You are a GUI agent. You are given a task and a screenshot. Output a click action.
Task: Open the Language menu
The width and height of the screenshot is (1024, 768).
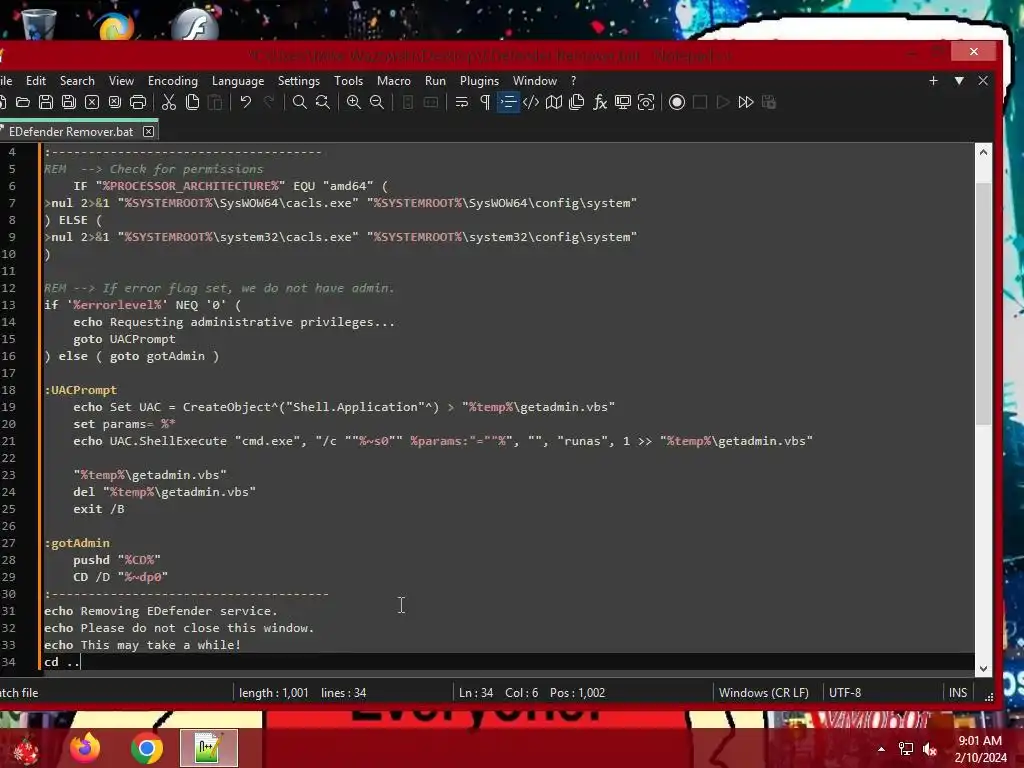[238, 81]
